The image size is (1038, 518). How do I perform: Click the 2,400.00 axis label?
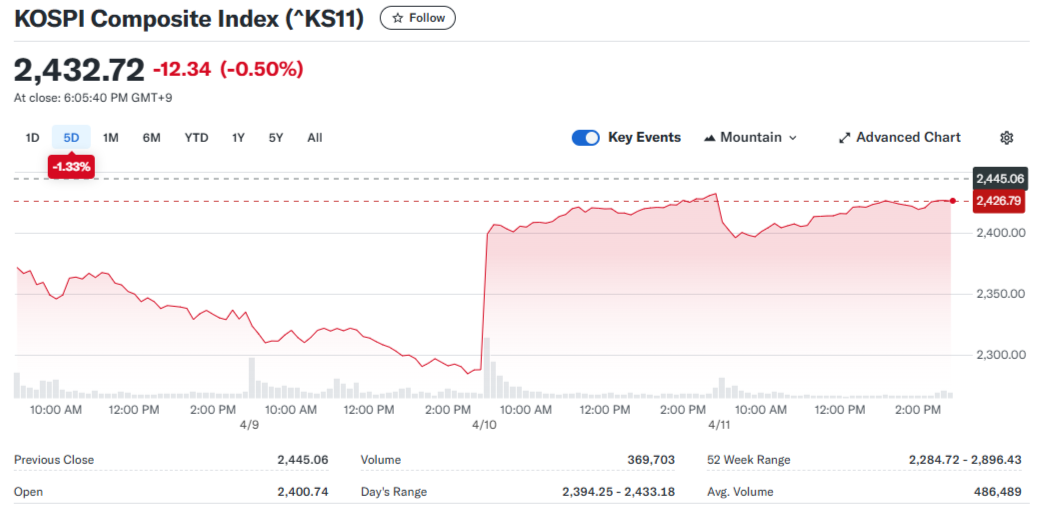click(x=1001, y=233)
